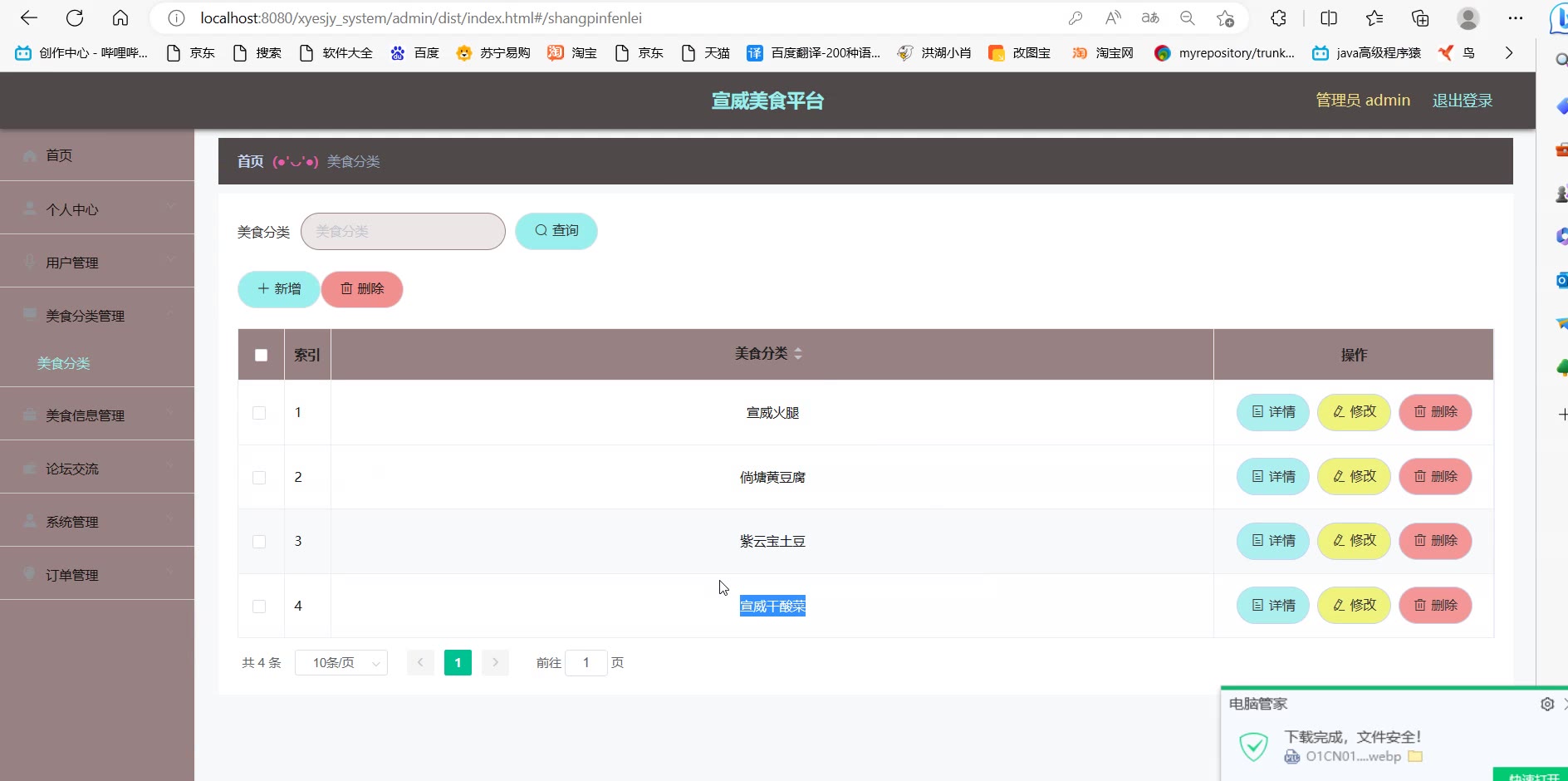The height and width of the screenshot is (781, 1568).
Task: Click the site information icon in address bar
Action: coord(176,17)
